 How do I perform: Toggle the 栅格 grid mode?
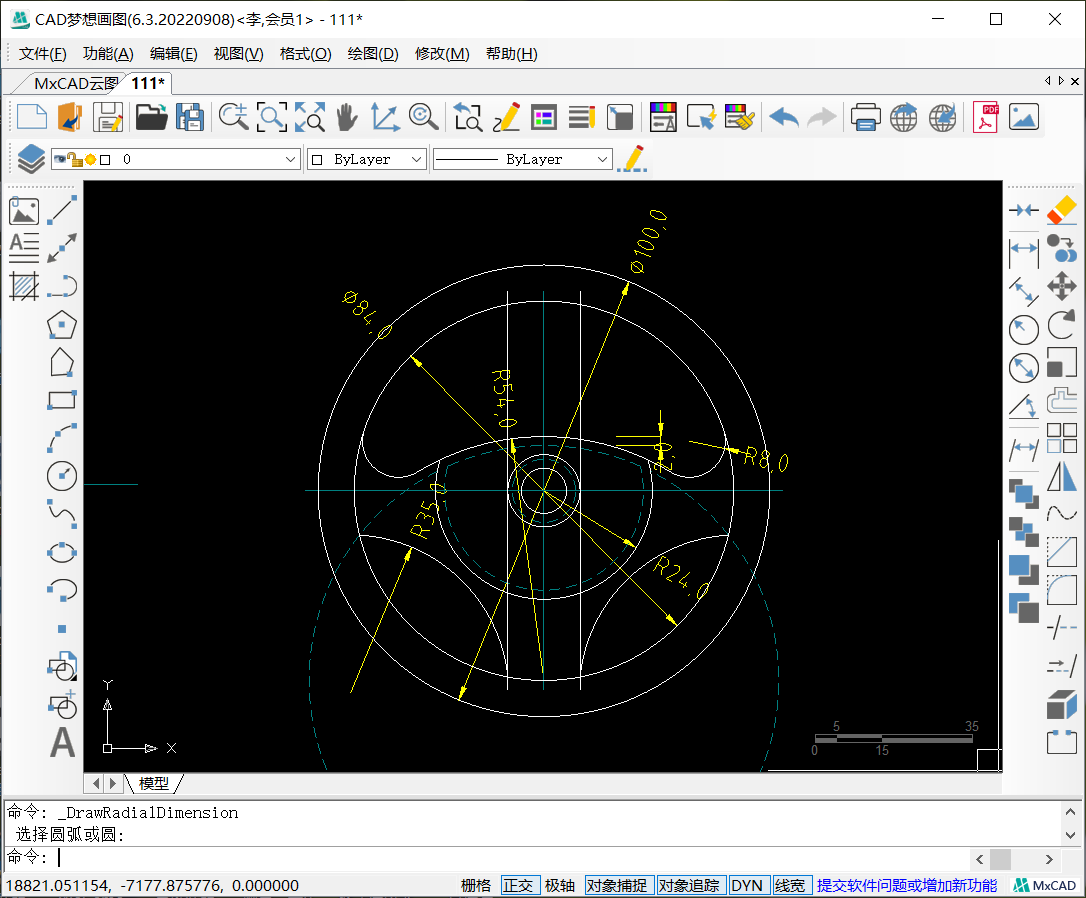tap(476, 885)
